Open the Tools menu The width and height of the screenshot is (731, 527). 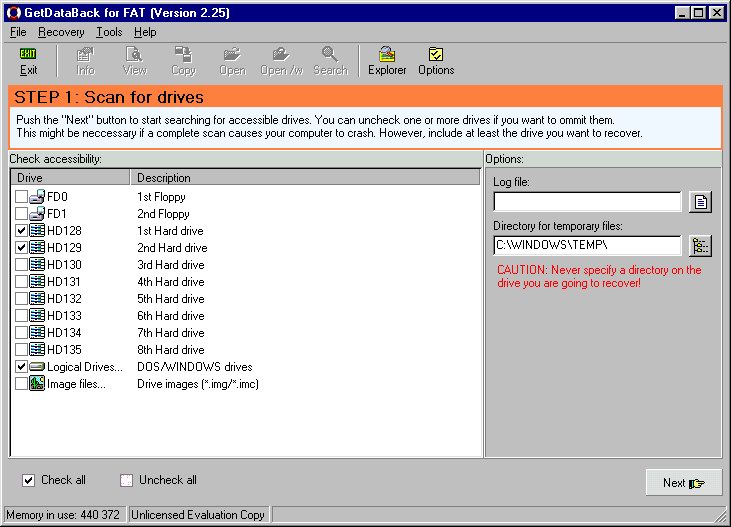click(x=109, y=32)
